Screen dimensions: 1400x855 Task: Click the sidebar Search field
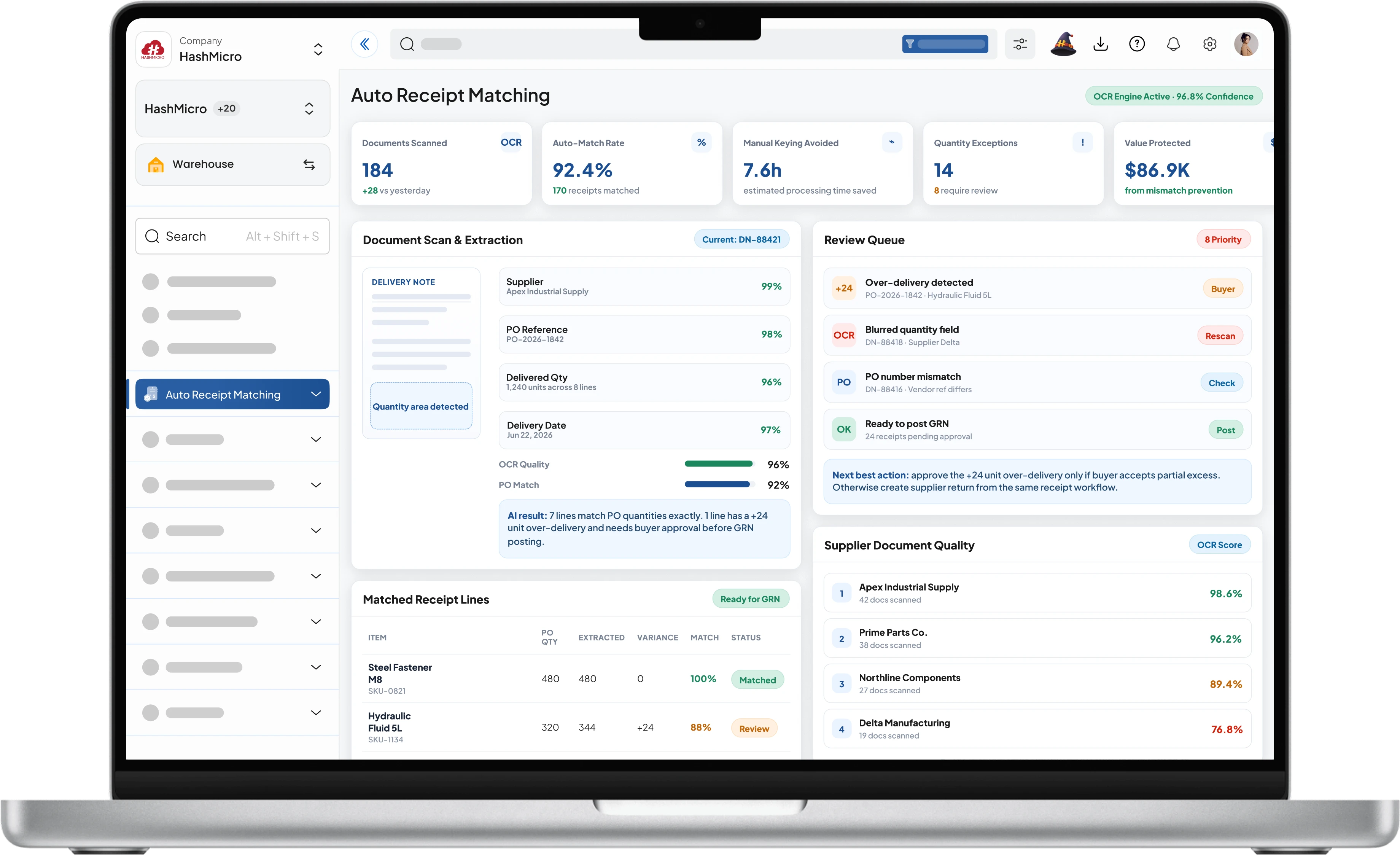point(232,236)
